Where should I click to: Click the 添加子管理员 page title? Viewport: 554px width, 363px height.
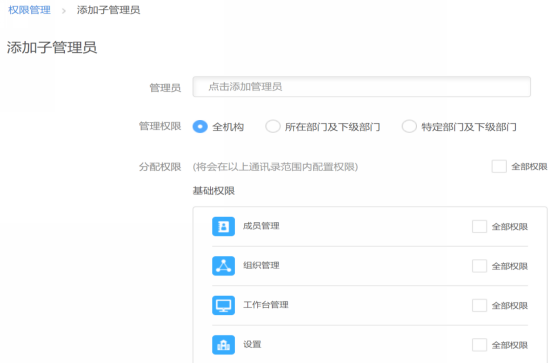(x=52, y=47)
